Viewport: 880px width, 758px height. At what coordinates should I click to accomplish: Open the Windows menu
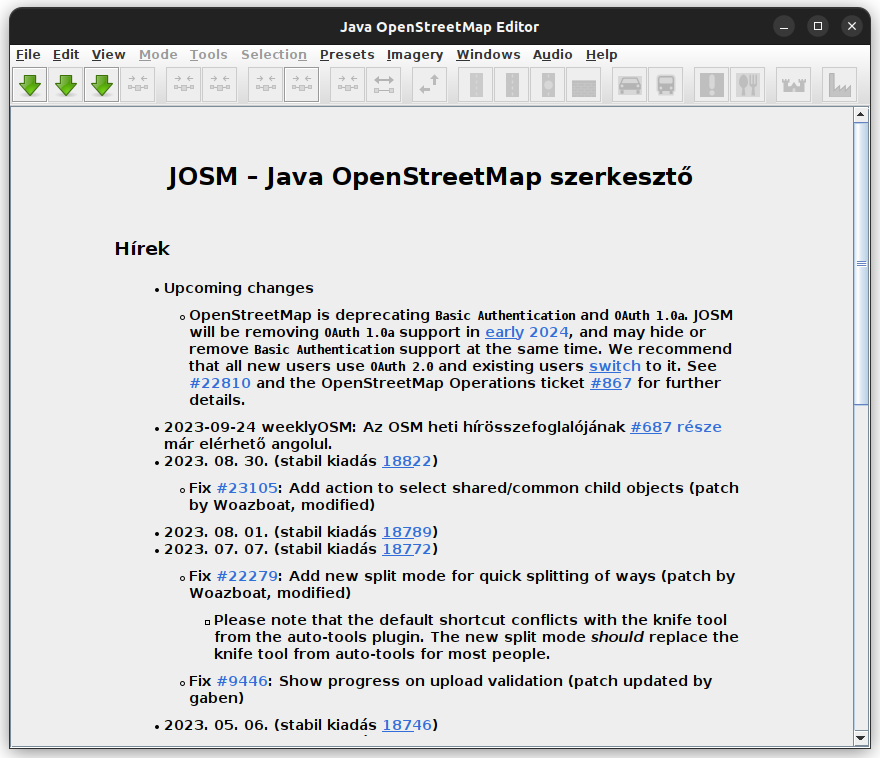click(488, 54)
